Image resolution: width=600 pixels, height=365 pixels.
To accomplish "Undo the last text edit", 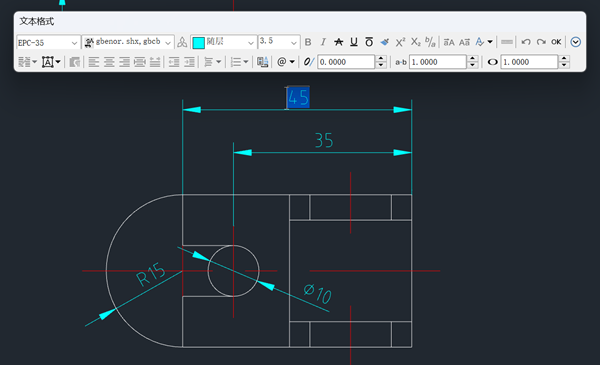I will tap(526, 42).
